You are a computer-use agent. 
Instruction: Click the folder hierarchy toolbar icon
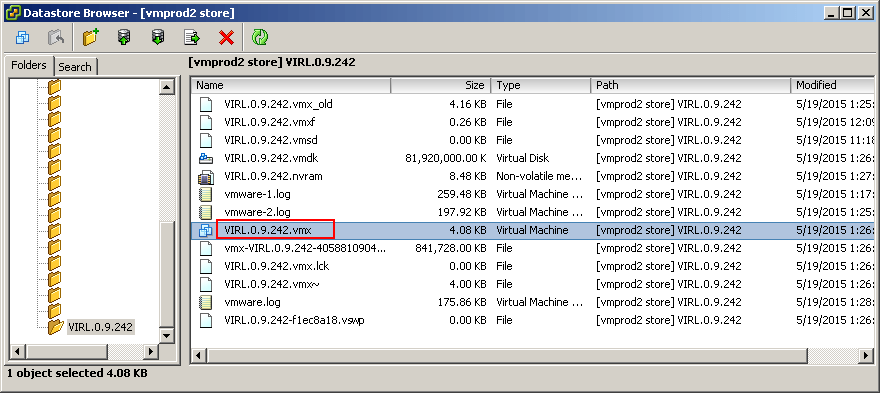point(23,38)
